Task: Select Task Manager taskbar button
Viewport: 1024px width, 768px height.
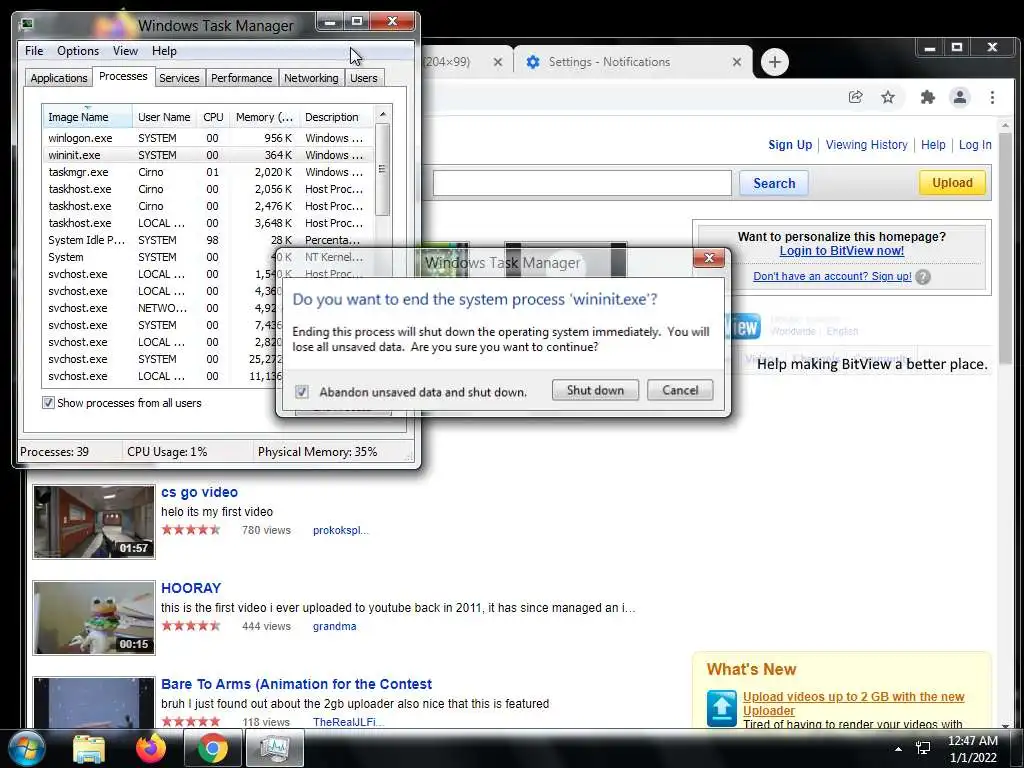Action: 274,748
